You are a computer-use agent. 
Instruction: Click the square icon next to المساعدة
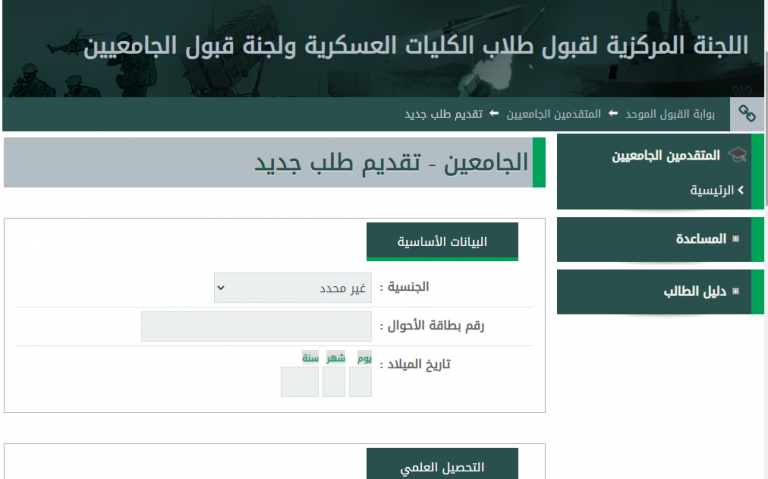(736, 239)
